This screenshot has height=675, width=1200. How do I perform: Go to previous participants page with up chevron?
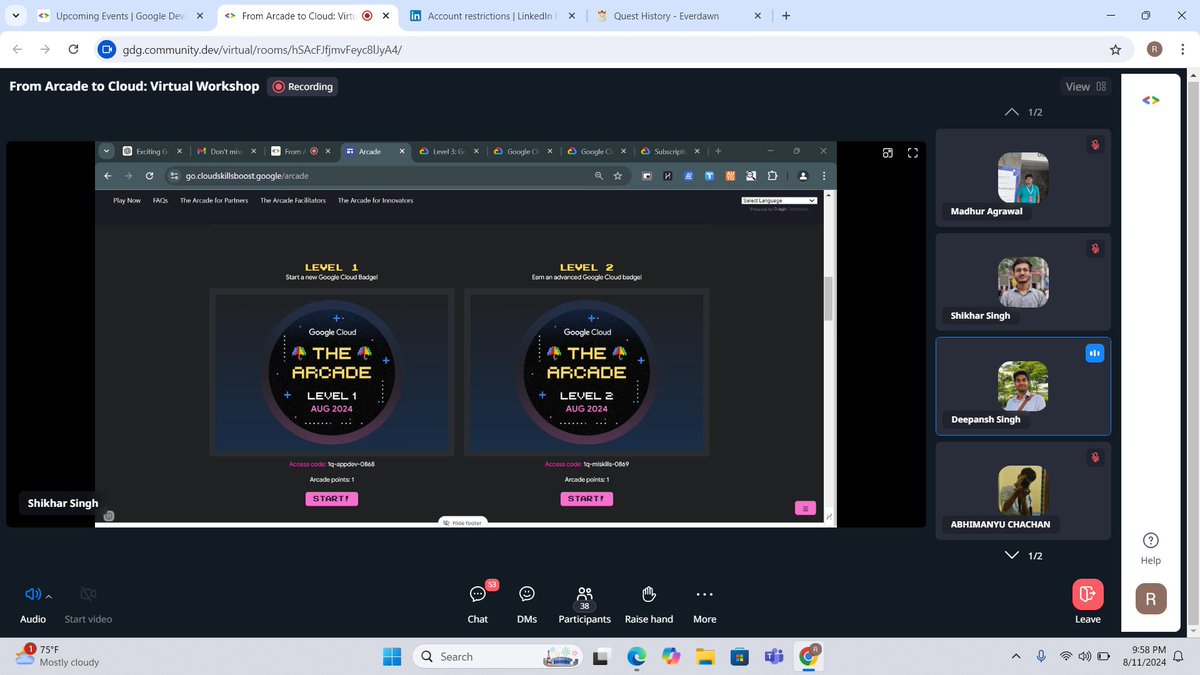click(1013, 112)
